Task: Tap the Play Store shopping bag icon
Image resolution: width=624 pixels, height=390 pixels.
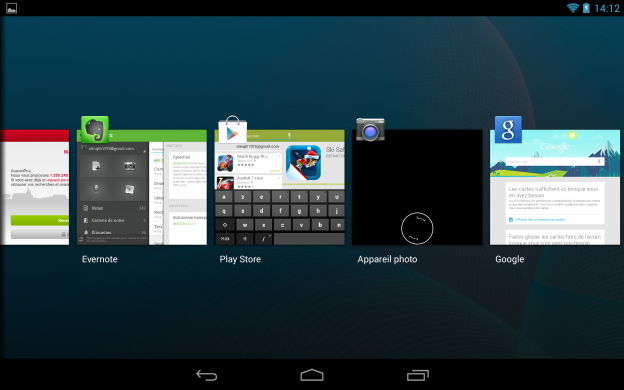Action: [232, 129]
